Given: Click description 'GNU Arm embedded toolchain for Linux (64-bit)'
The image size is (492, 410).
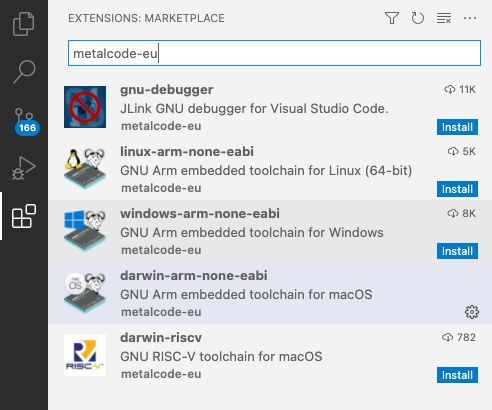Looking at the screenshot, I should point(266,170).
